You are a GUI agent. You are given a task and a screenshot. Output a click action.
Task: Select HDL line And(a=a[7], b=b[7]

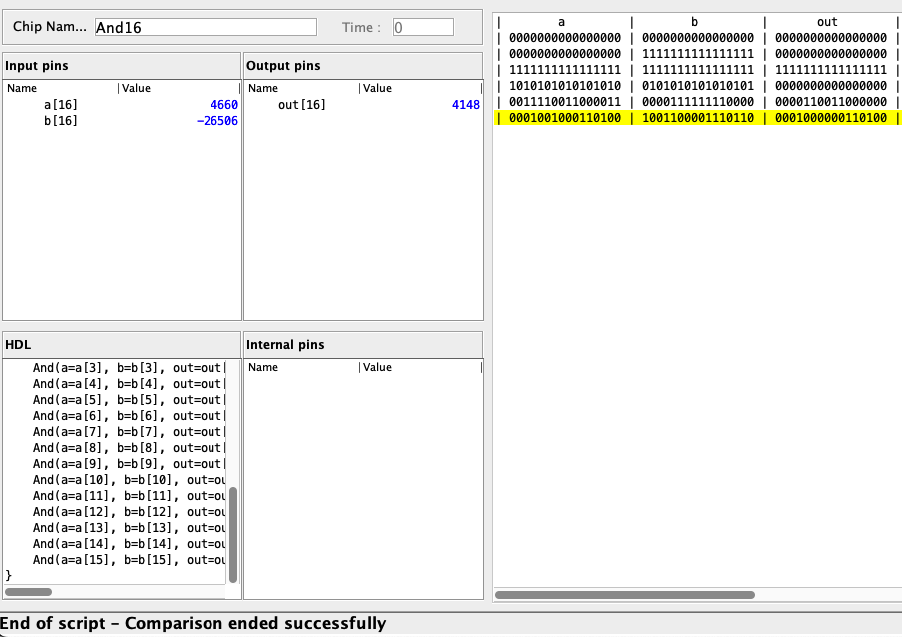(128, 432)
